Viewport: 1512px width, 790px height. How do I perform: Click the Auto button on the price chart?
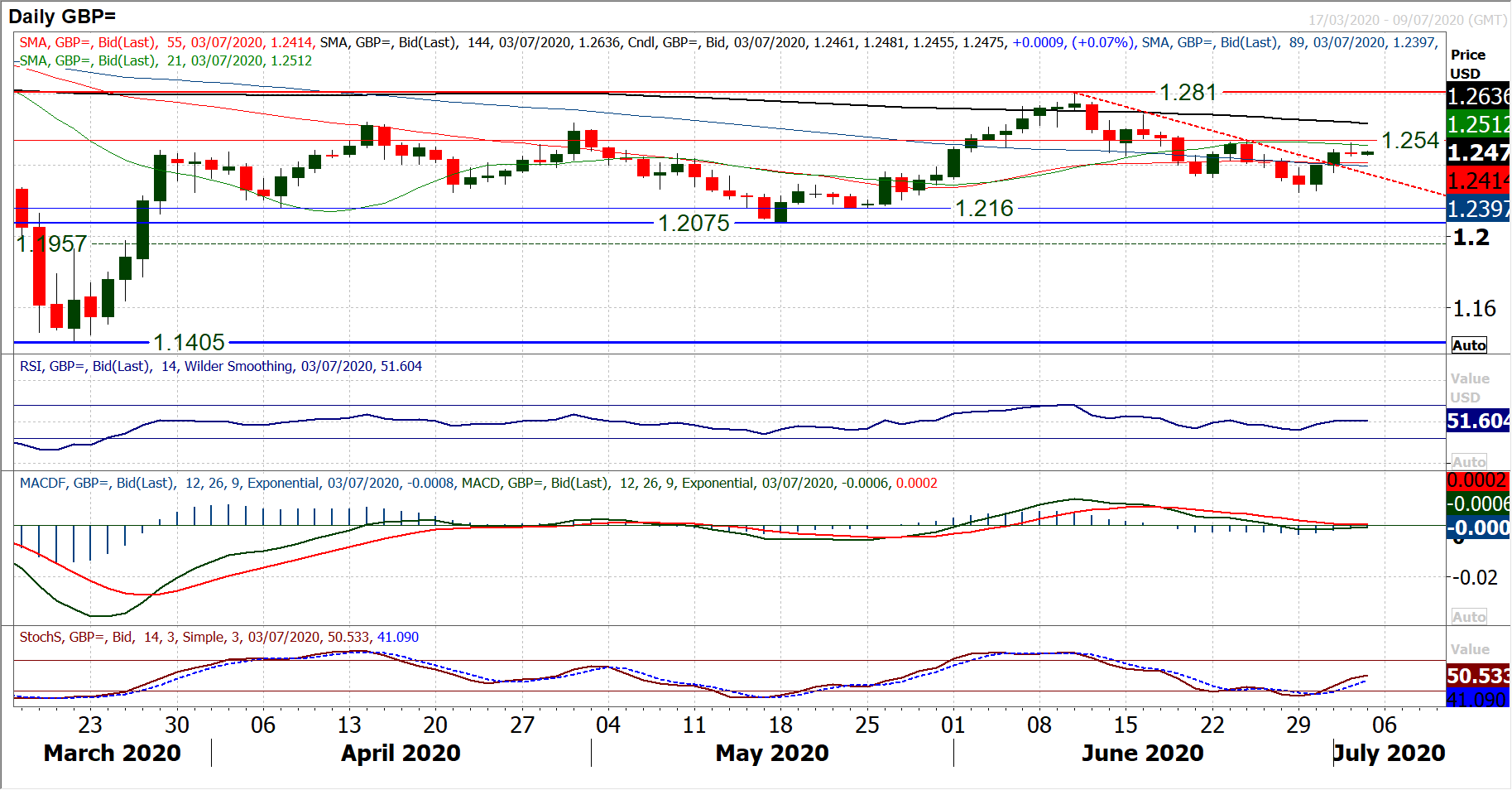(1469, 345)
